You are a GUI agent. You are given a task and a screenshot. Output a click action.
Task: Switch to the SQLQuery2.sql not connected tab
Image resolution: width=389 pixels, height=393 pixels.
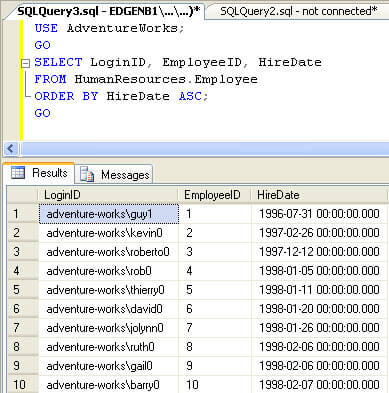pyautogui.click(x=298, y=11)
